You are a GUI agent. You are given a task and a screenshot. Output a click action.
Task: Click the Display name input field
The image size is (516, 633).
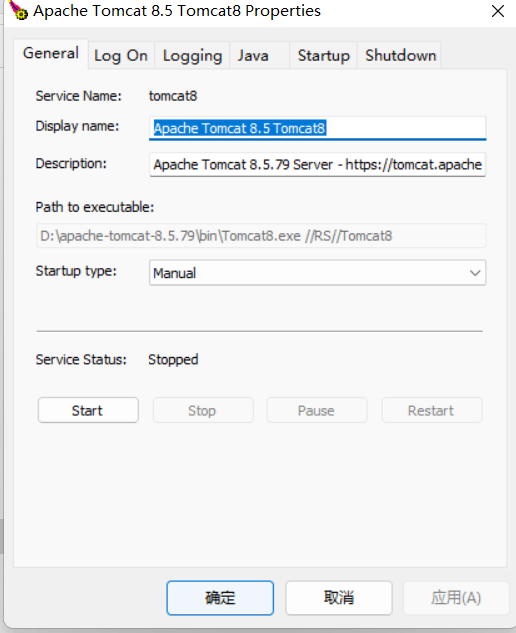coord(317,128)
